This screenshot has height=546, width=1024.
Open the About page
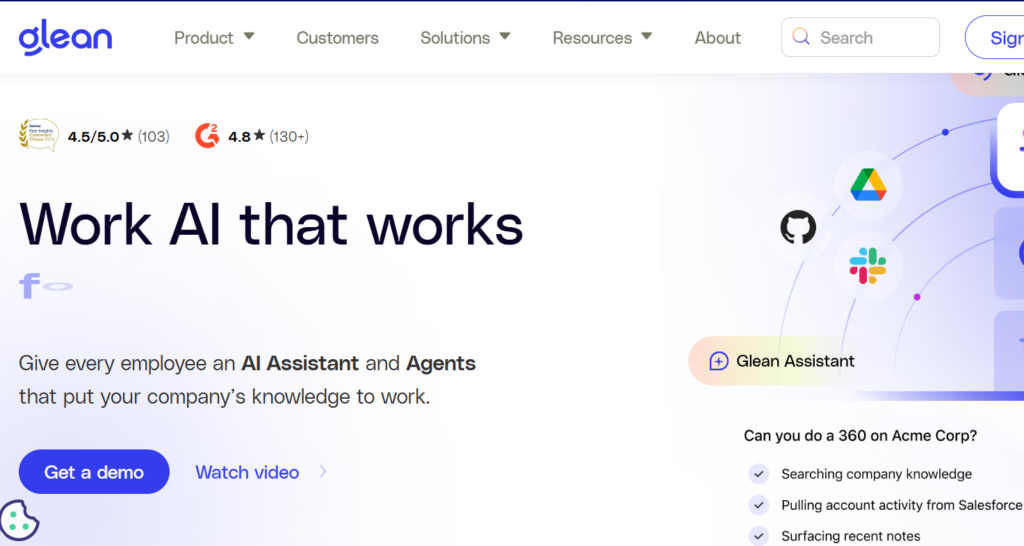pos(718,38)
